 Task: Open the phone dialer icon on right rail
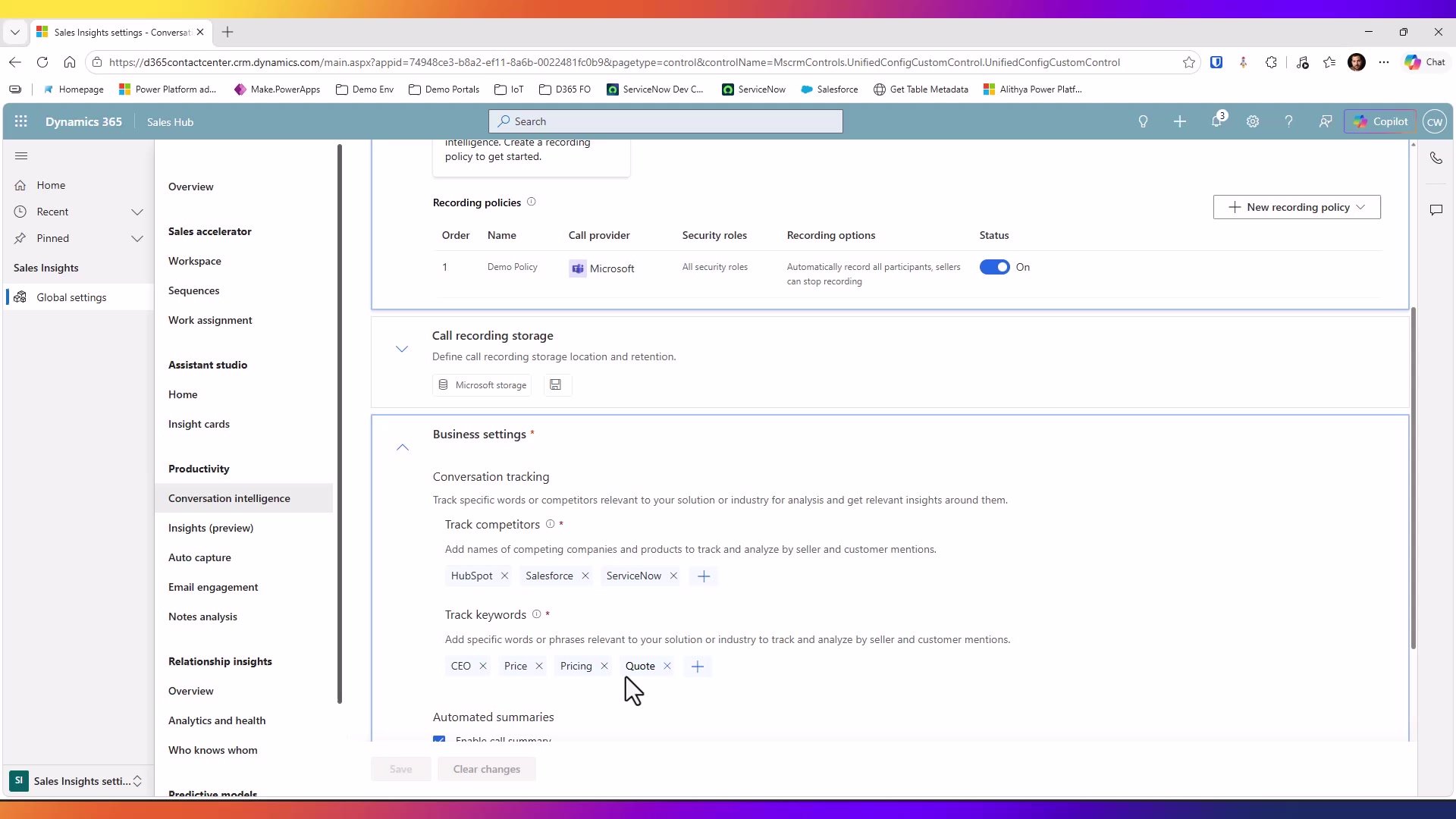[1436, 158]
